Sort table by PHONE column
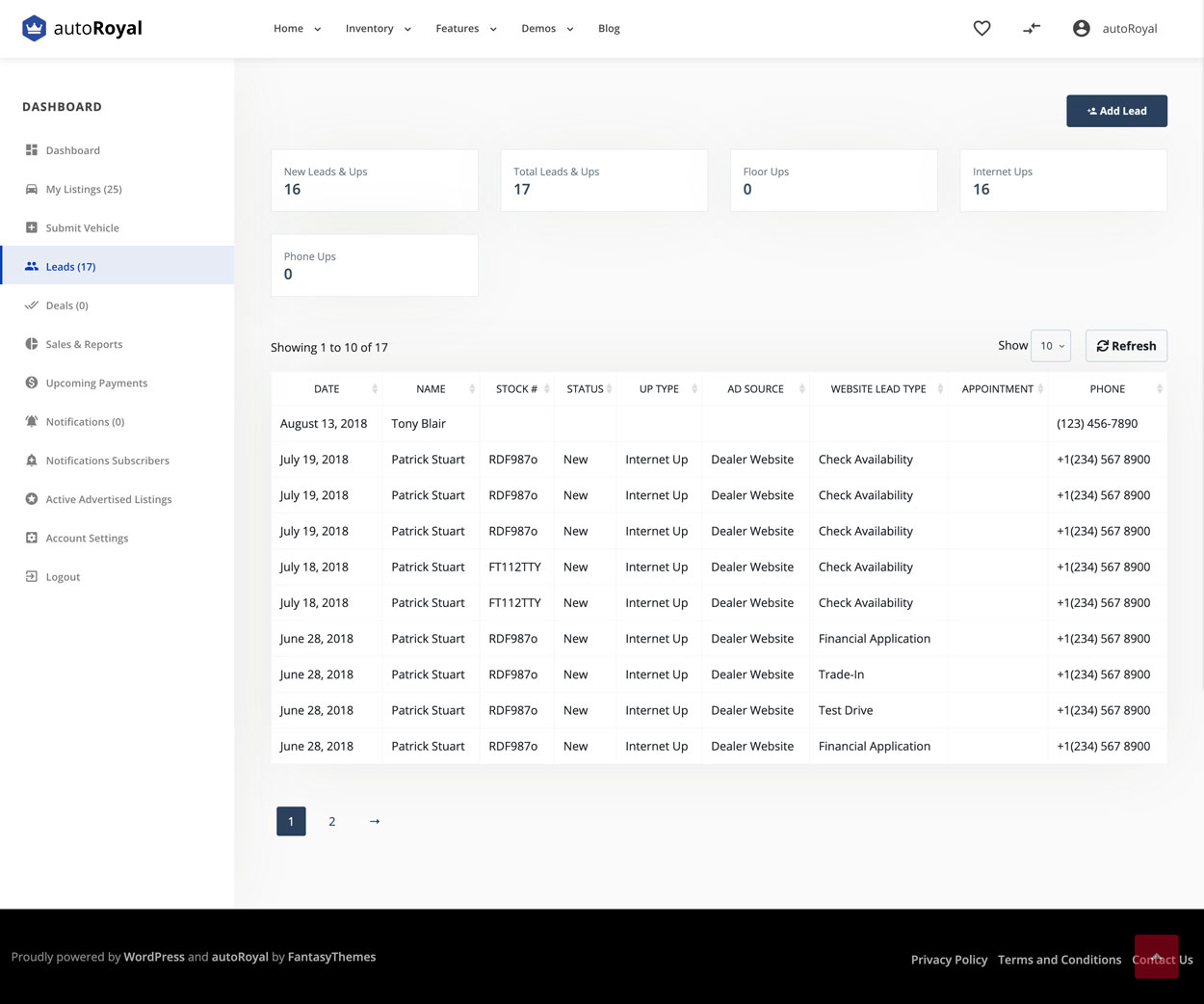Screen dimensions: 1204x1004 pyautogui.click(x=1108, y=389)
